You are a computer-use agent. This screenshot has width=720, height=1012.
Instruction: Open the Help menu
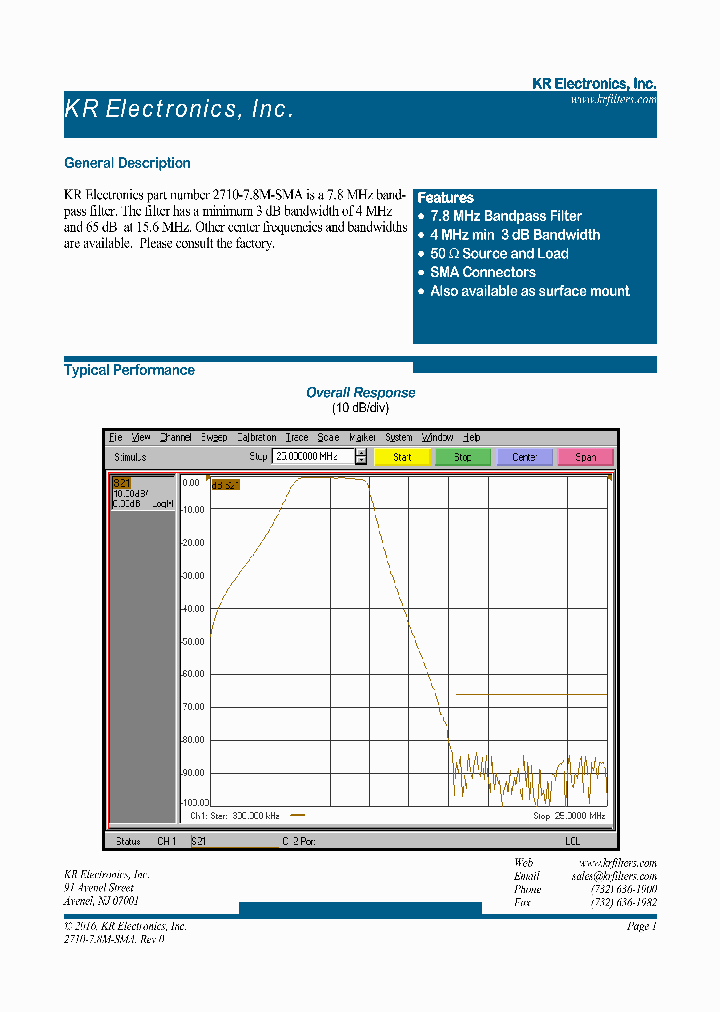[x=472, y=438]
